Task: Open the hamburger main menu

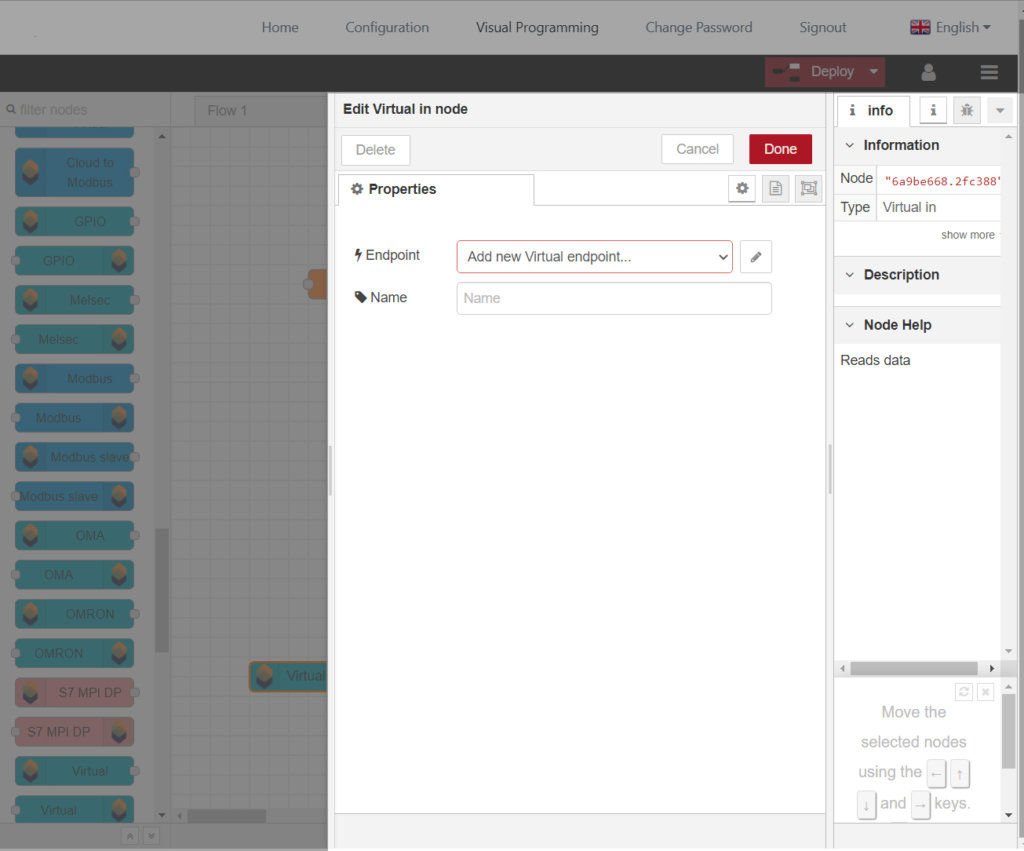Action: click(989, 72)
